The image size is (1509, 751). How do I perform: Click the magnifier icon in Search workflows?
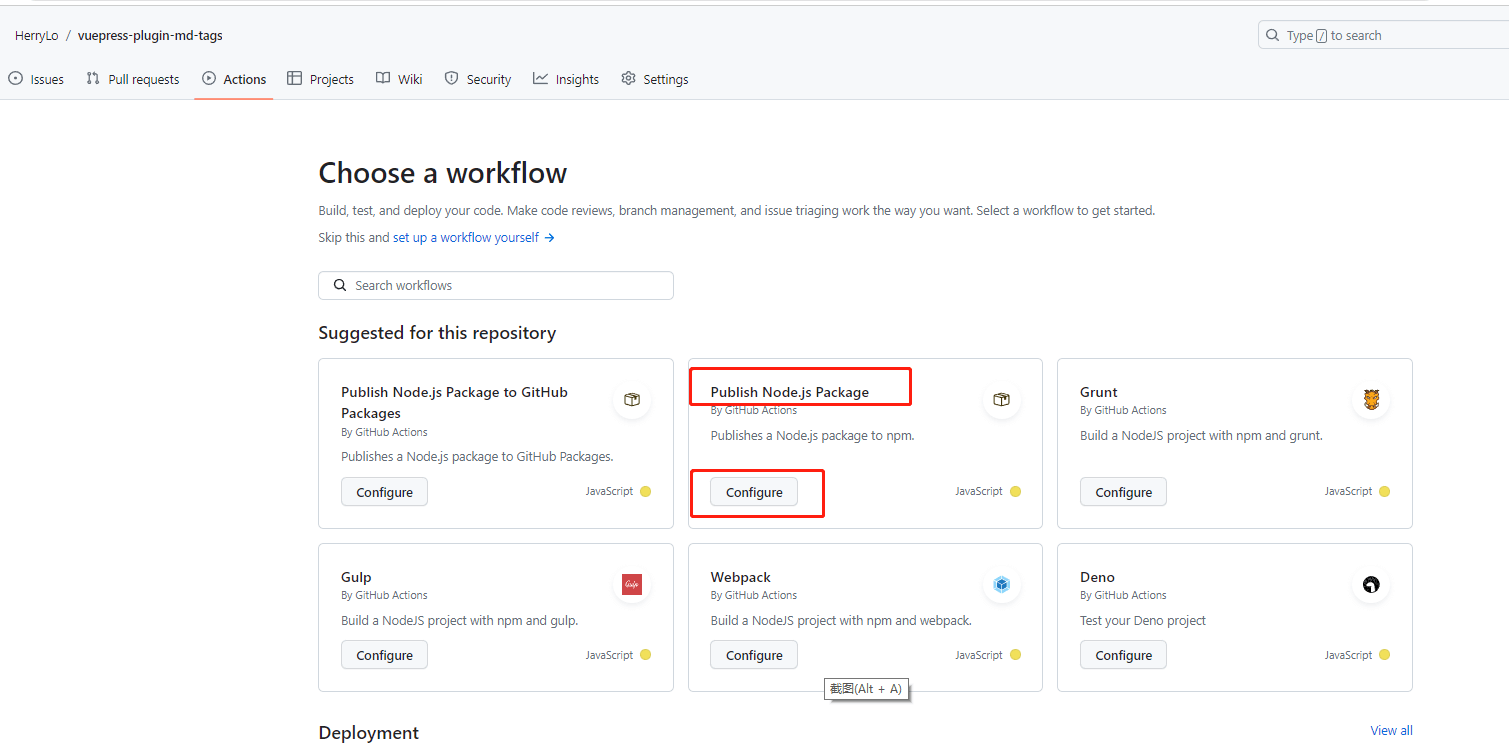(x=340, y=285)
